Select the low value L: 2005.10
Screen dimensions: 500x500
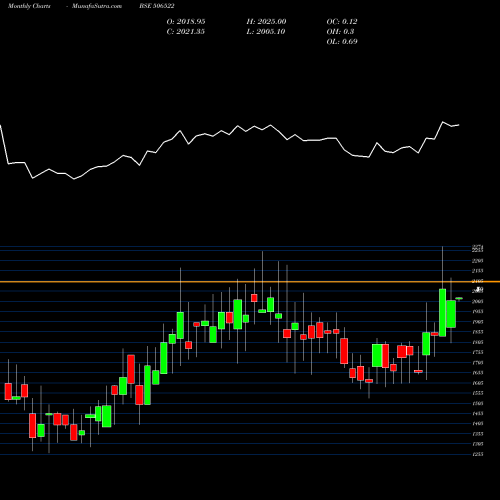coord(266,32)
